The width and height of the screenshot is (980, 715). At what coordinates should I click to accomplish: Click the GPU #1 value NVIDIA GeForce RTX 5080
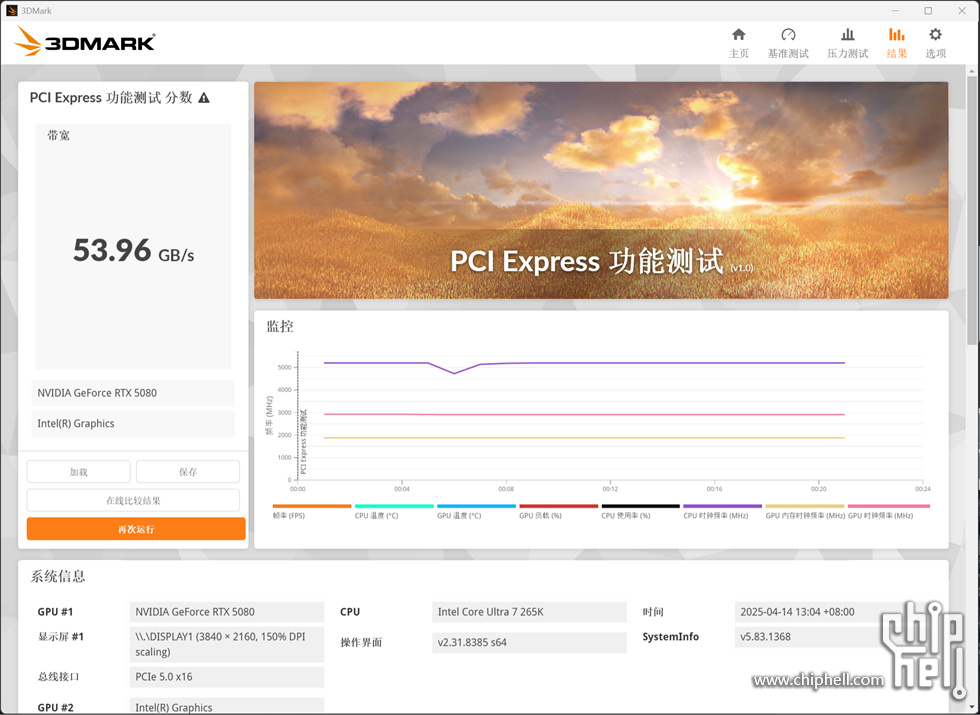[226, 612]
